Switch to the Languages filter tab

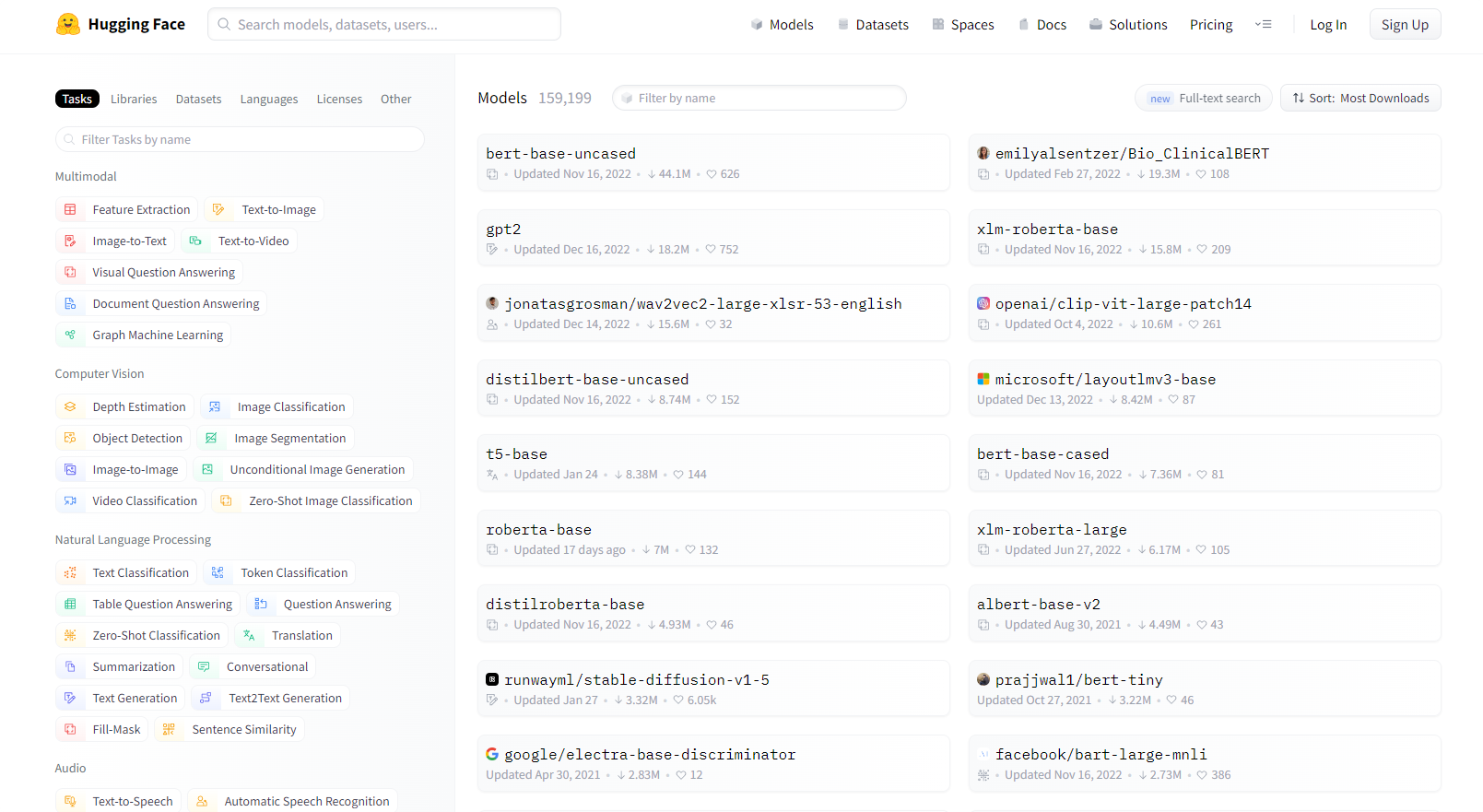tap(269, 100)
